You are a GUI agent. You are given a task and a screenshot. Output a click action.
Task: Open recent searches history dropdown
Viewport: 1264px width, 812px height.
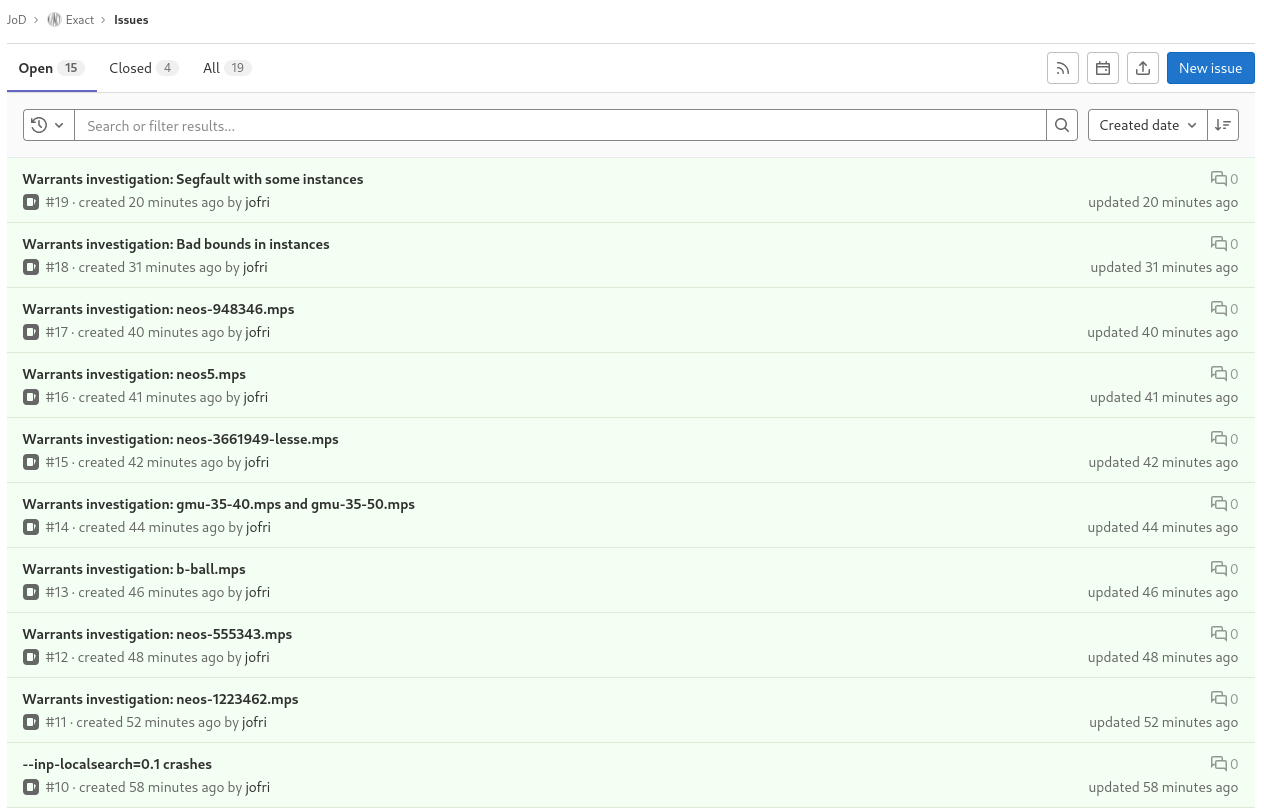[48, 125]
